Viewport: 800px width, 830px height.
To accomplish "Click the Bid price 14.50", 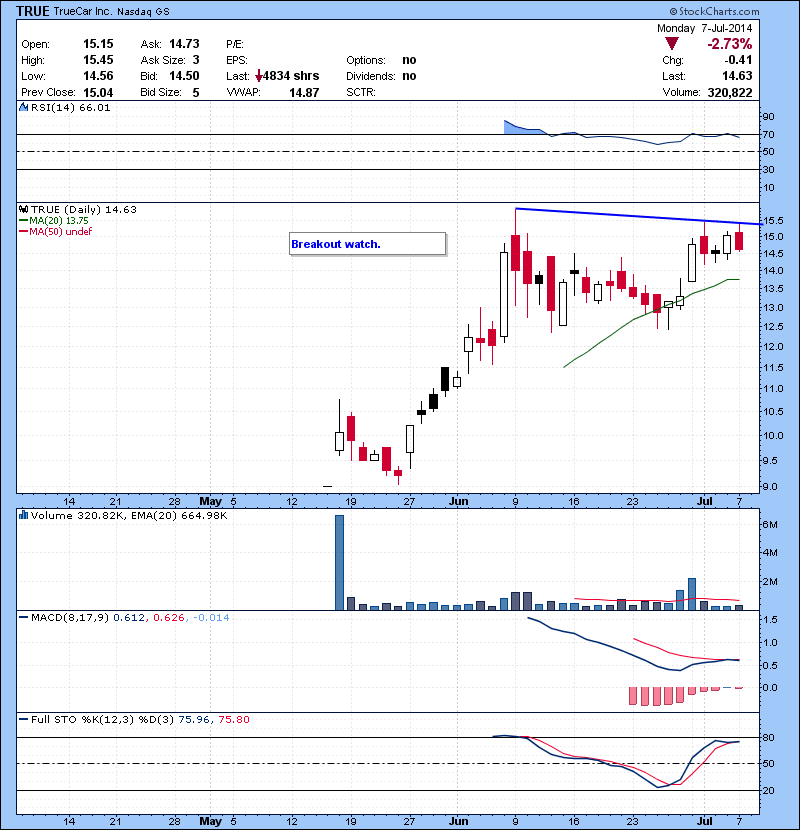I will [x=184, y=76].
